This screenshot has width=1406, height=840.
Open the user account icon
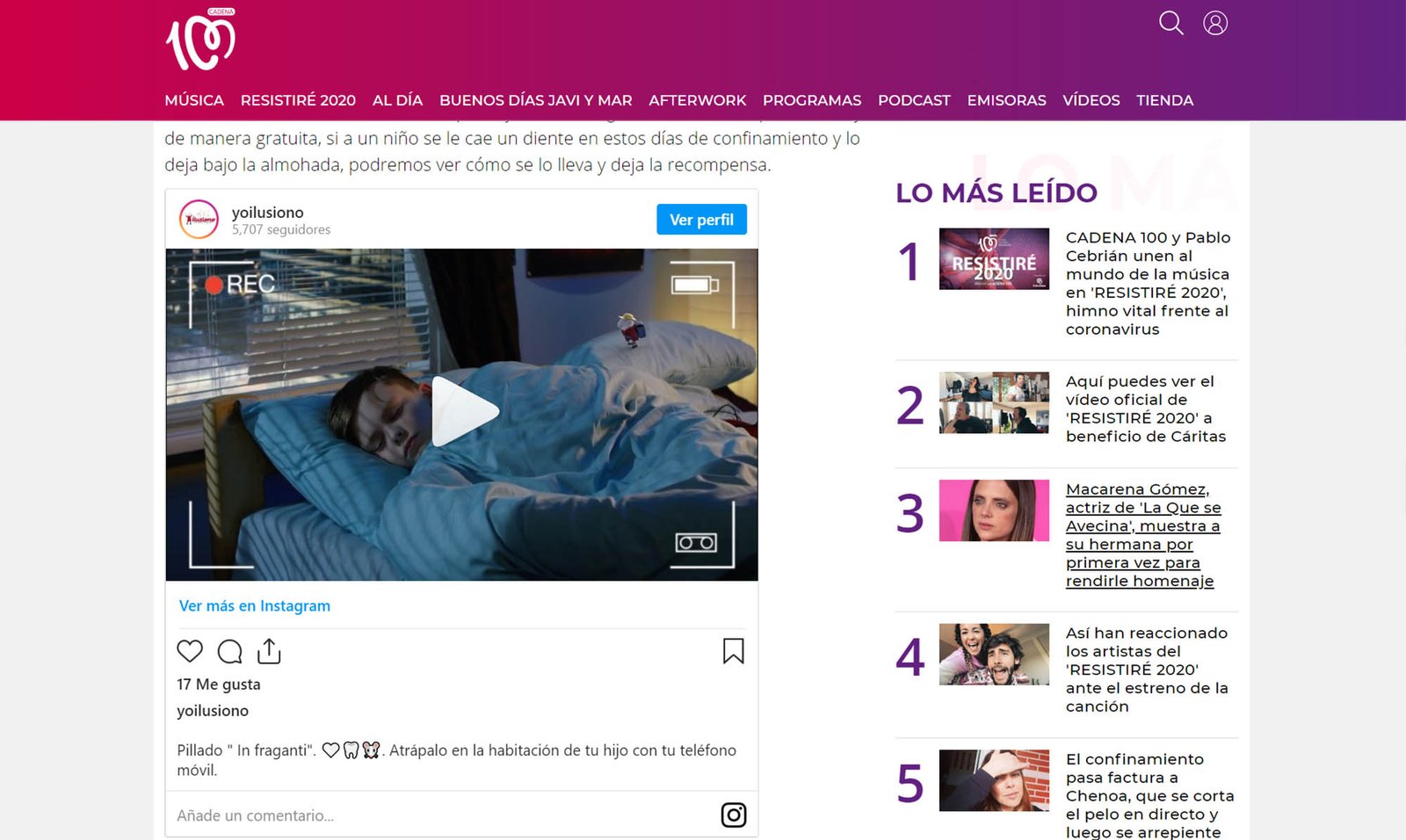(1215, 23)
